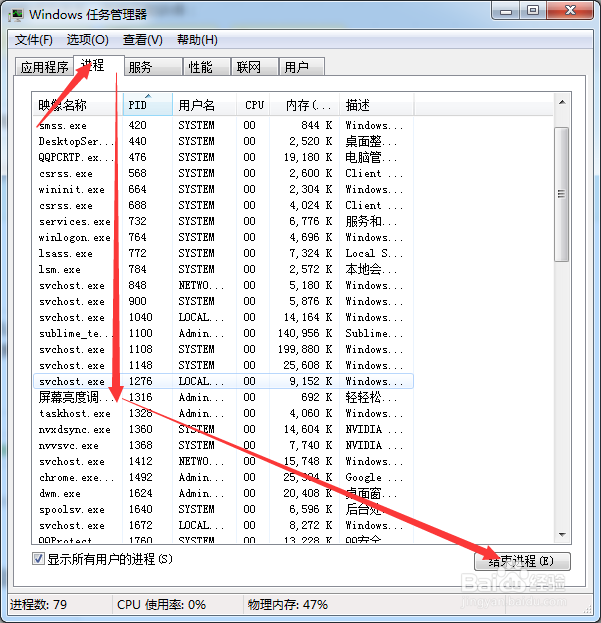The image size is (601, 623).
Task: Click the Task Manager title bar icon
Action: pos(16,15)
